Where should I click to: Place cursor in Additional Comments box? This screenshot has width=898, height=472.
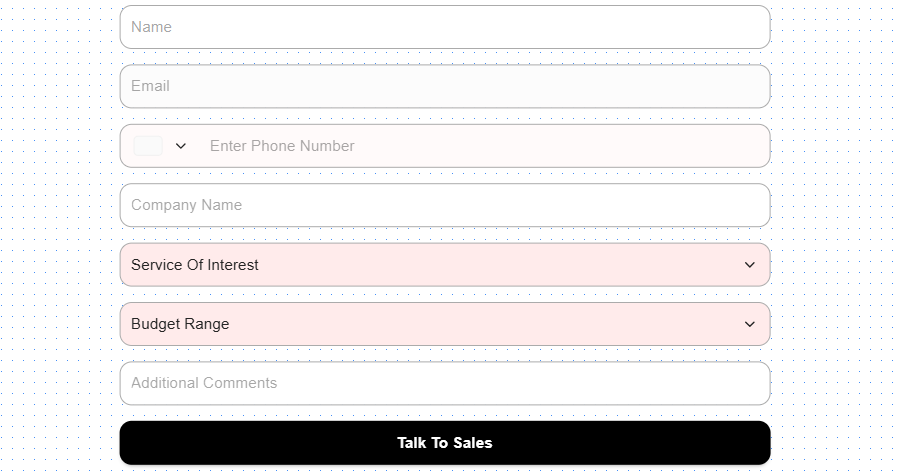click(x=204, y=383)
